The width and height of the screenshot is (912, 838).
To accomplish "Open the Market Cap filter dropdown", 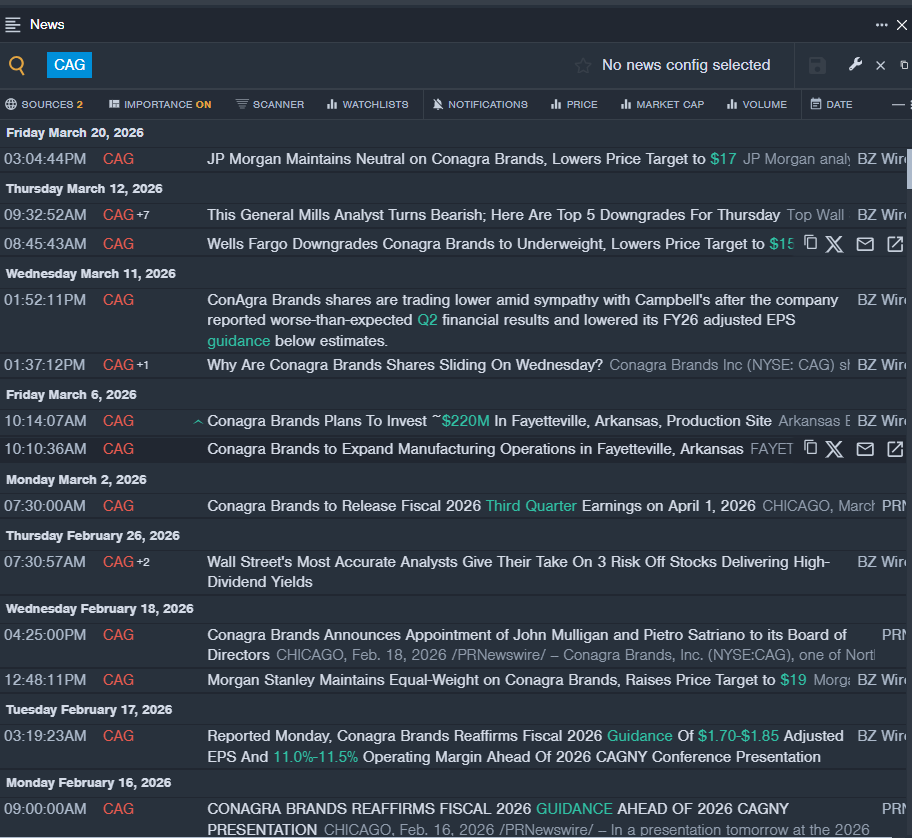I will tap(661, 104).
